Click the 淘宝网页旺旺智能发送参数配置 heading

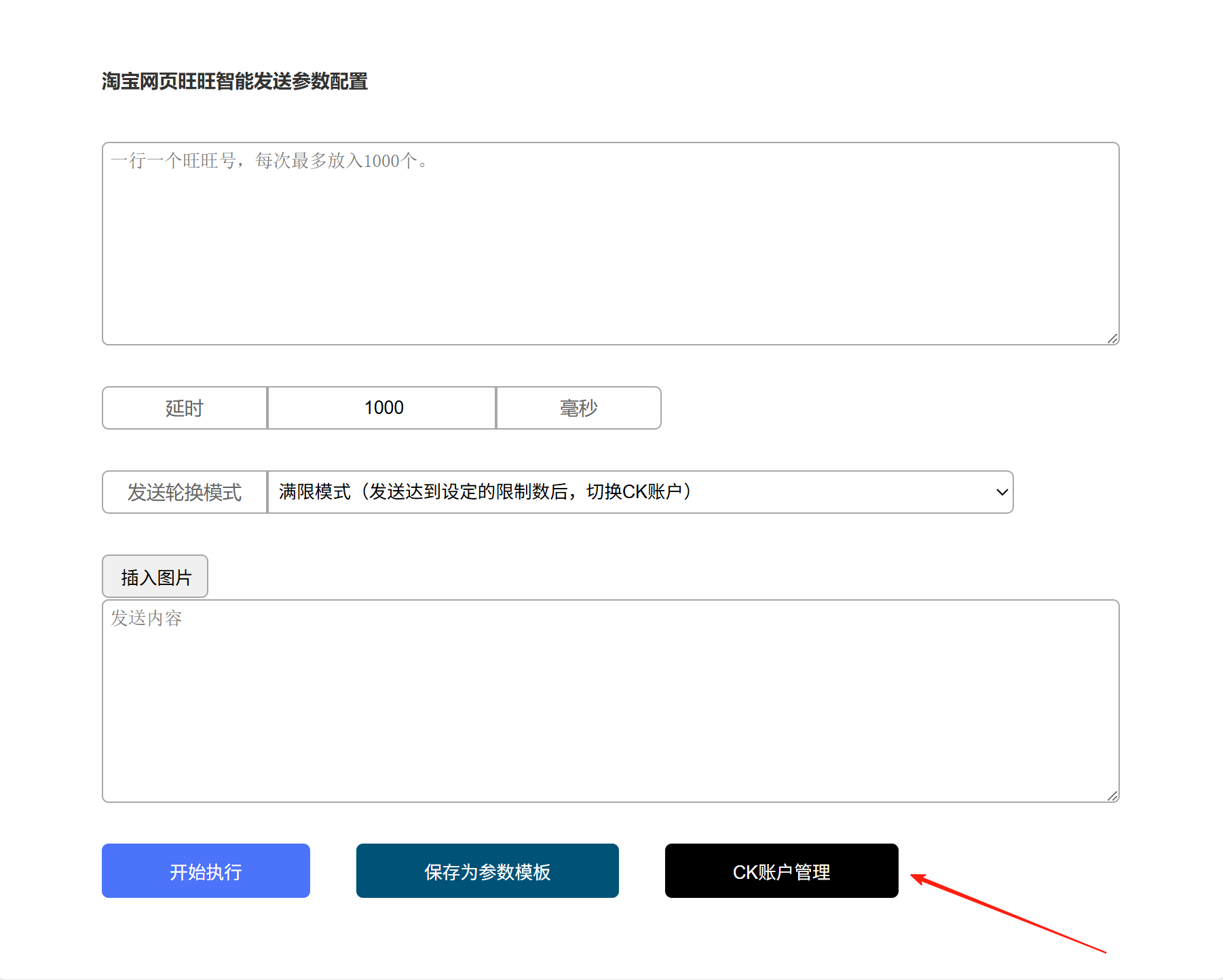[x=235, y=81]
